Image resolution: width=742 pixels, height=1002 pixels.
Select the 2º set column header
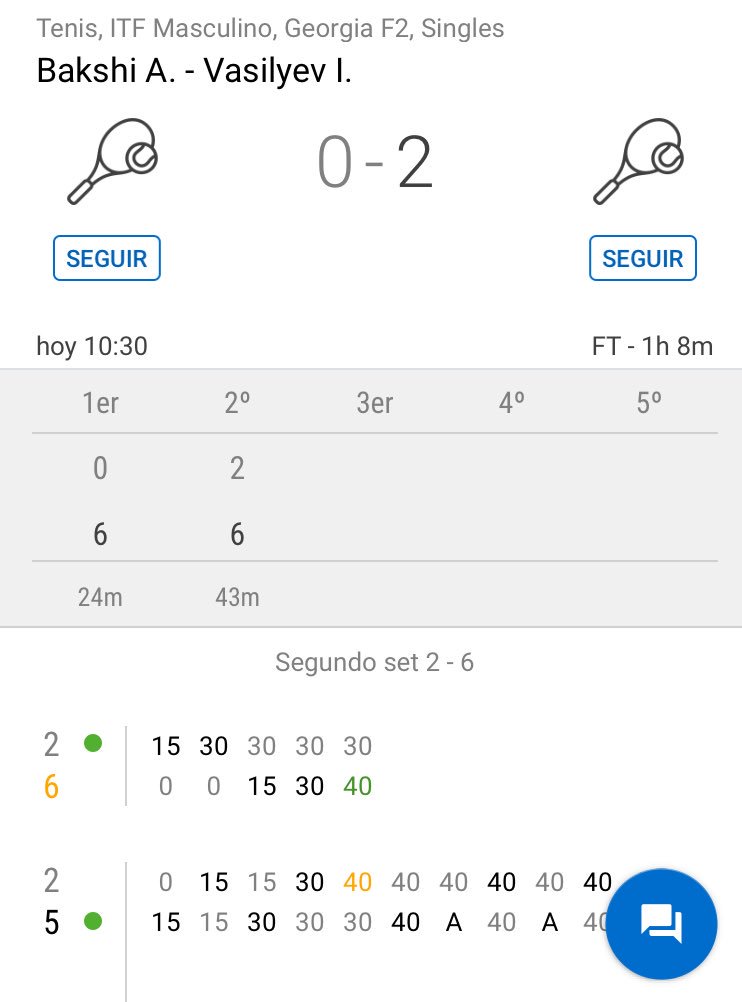pos(237,403)
